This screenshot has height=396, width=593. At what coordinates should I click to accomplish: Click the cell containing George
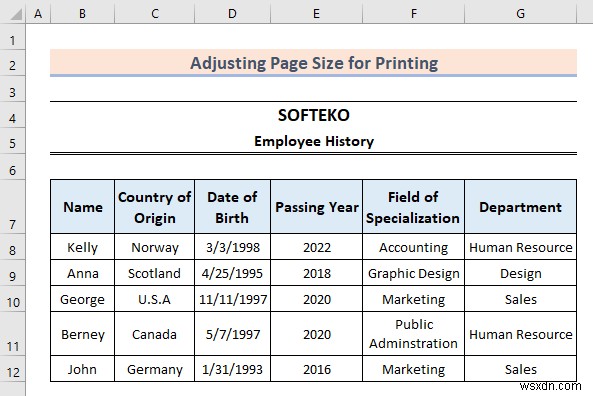pos(82,299)
